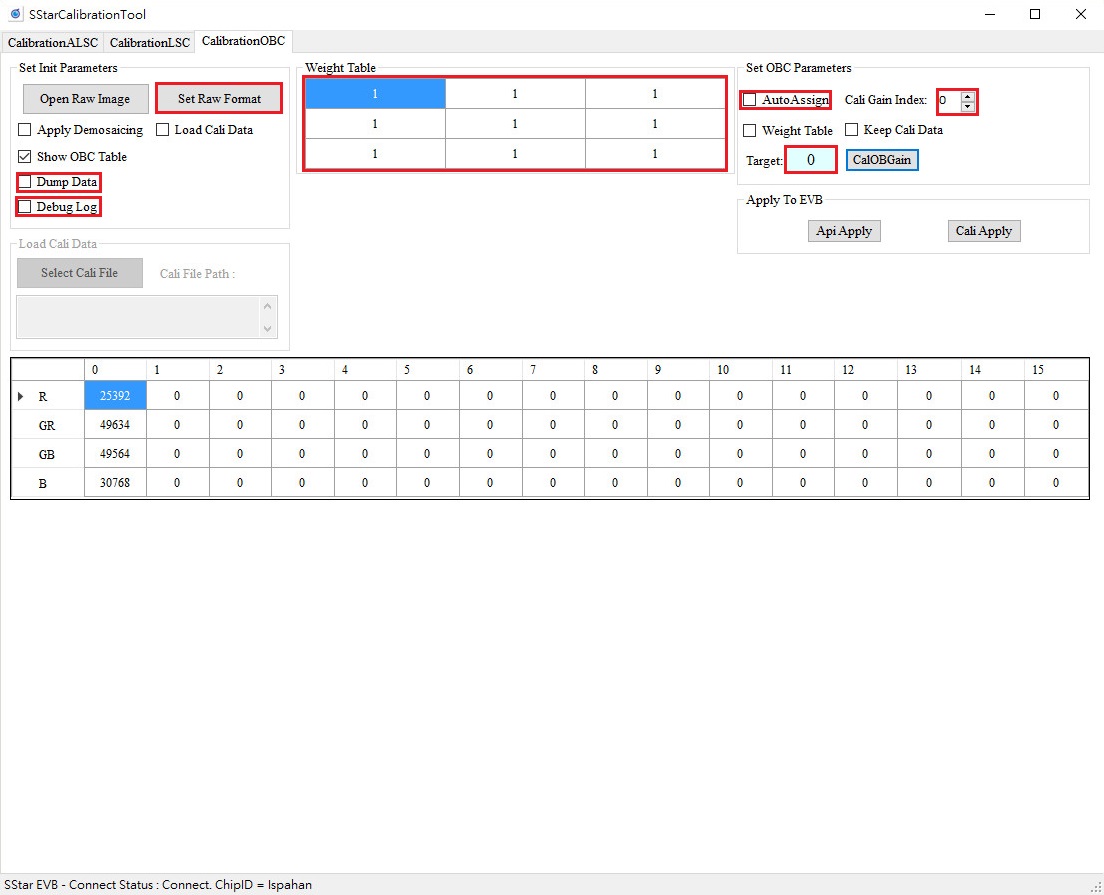
Task: Open the CalibrationLSC tab
Action: point(148,42)
